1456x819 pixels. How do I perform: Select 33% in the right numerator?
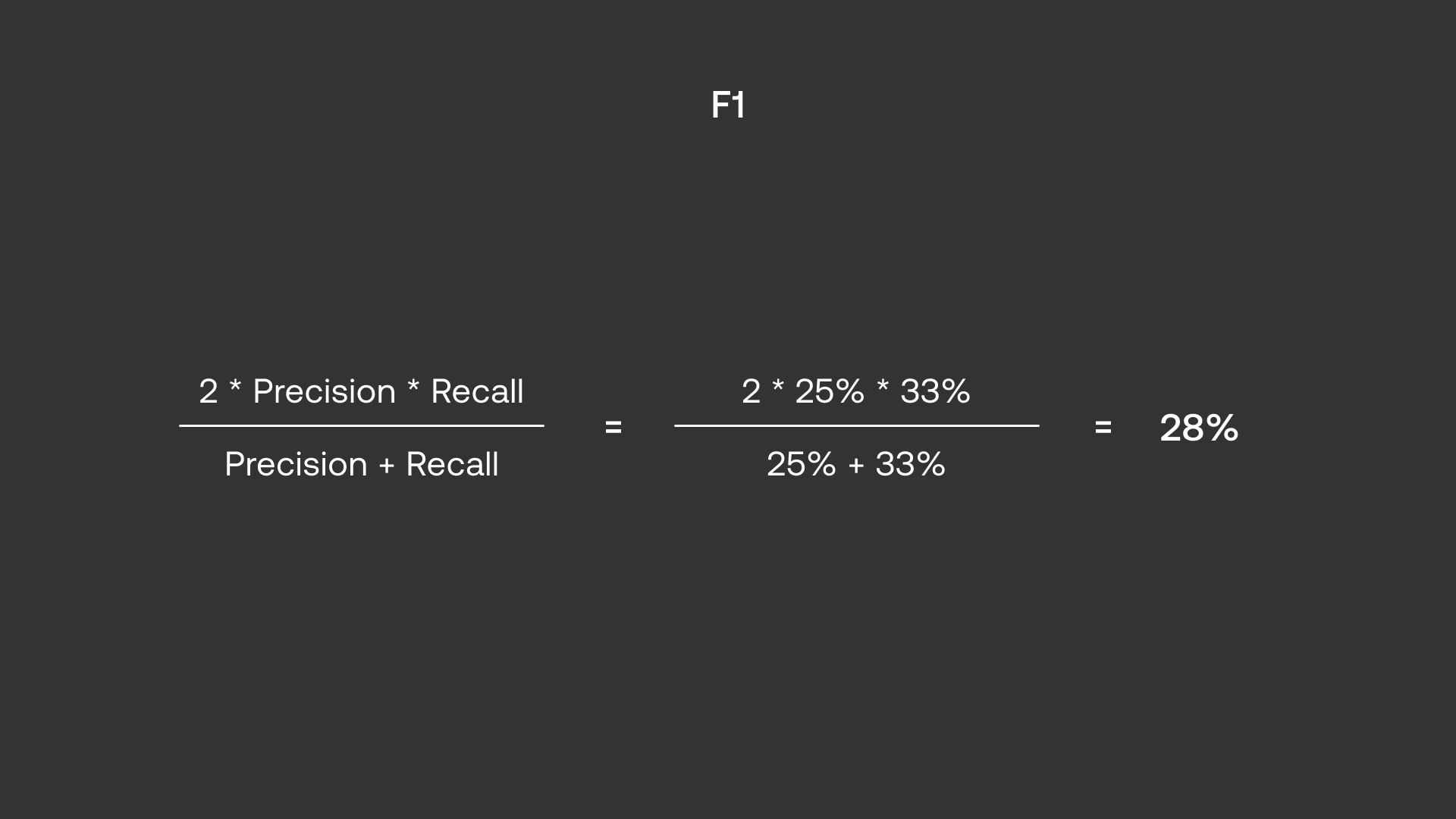tap(934, 391)
